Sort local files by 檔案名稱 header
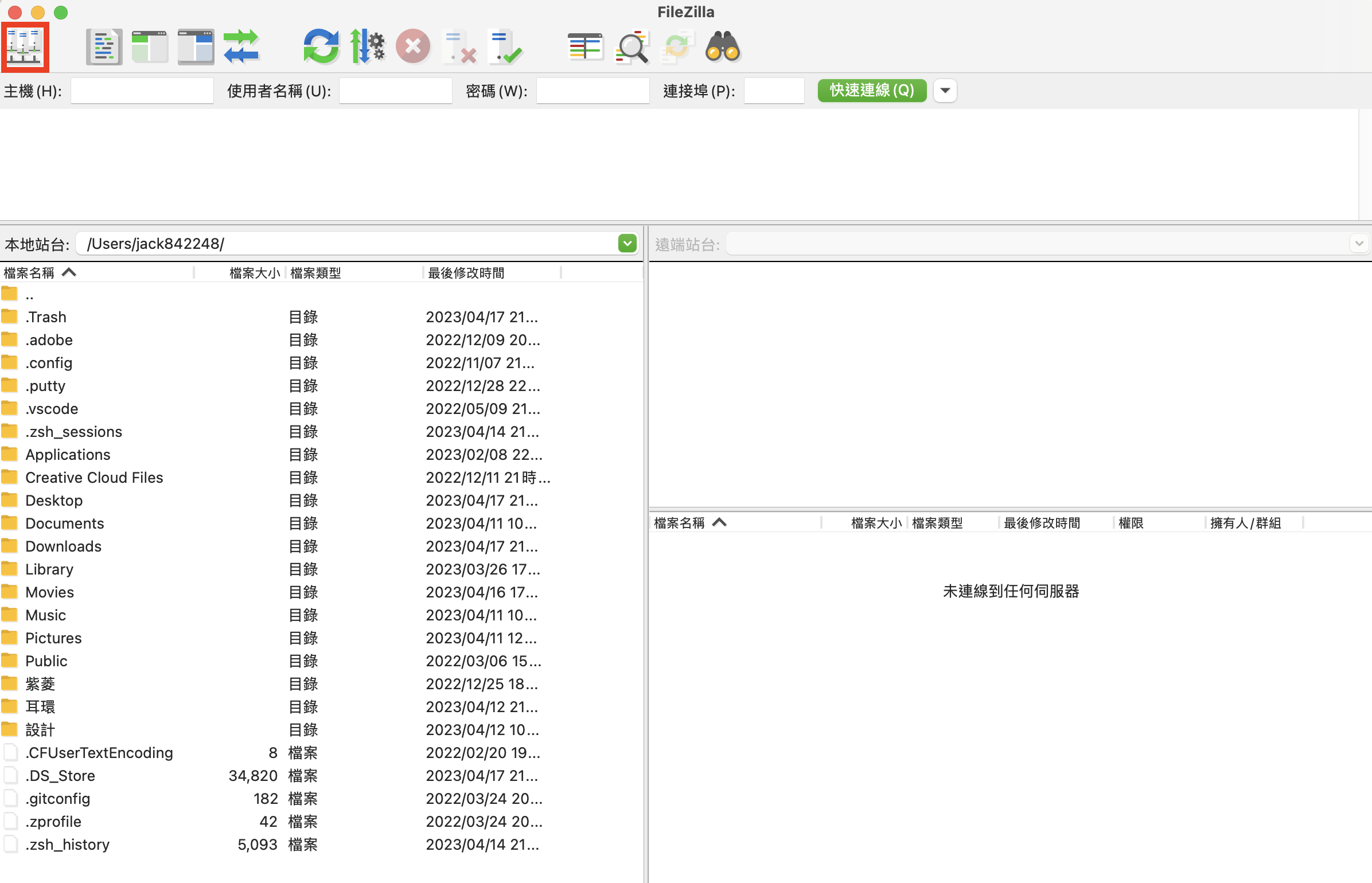This screenshot has height=883, width=1372. (96, 273)
